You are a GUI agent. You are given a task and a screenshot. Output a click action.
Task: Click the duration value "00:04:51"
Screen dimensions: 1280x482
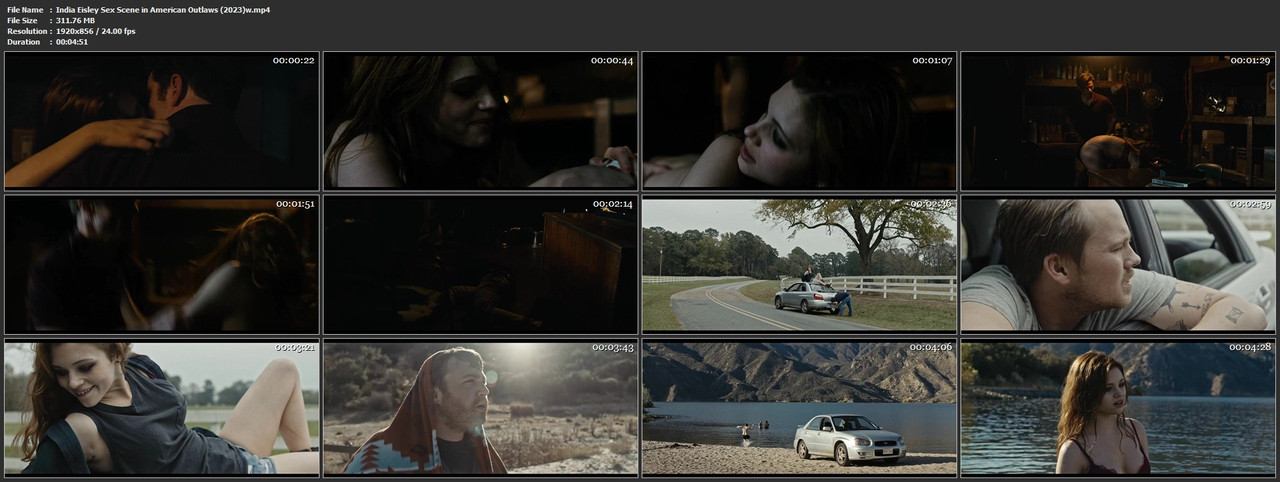[x=73, y=42]
